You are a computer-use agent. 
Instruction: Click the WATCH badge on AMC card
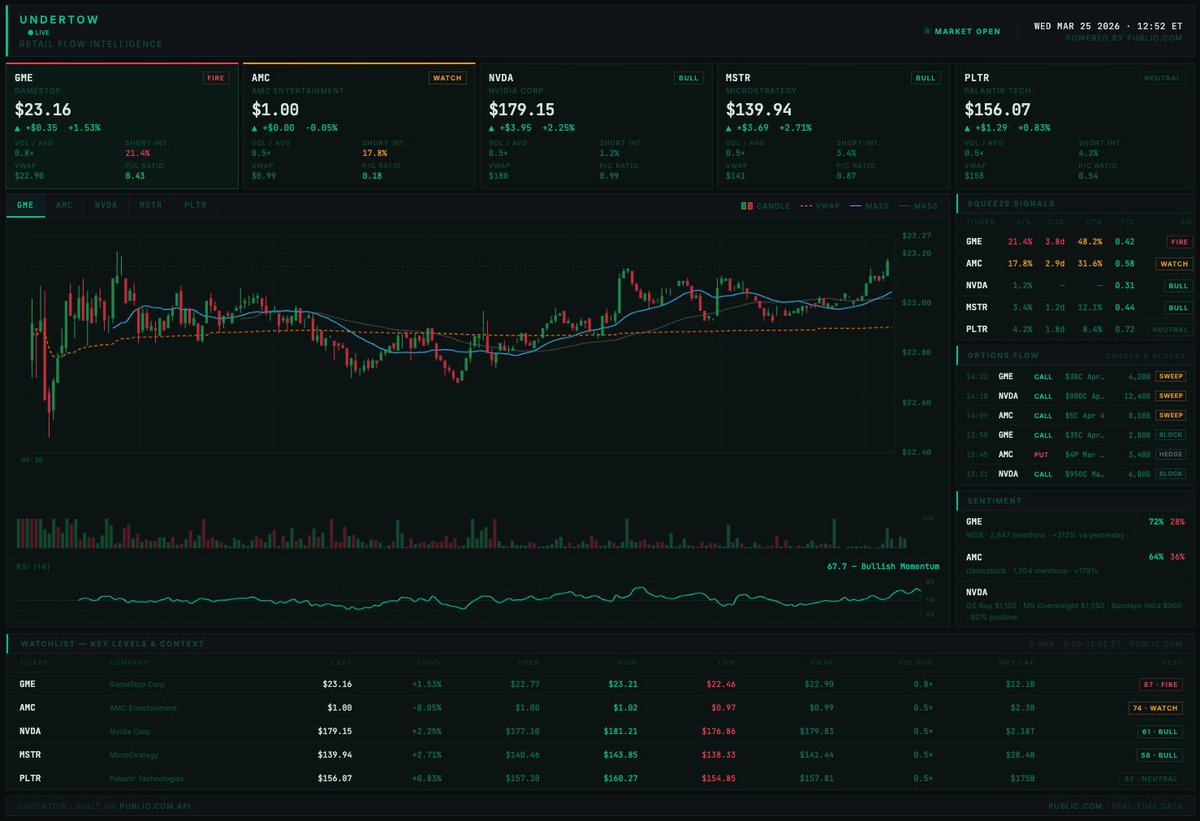pos(447,77)
